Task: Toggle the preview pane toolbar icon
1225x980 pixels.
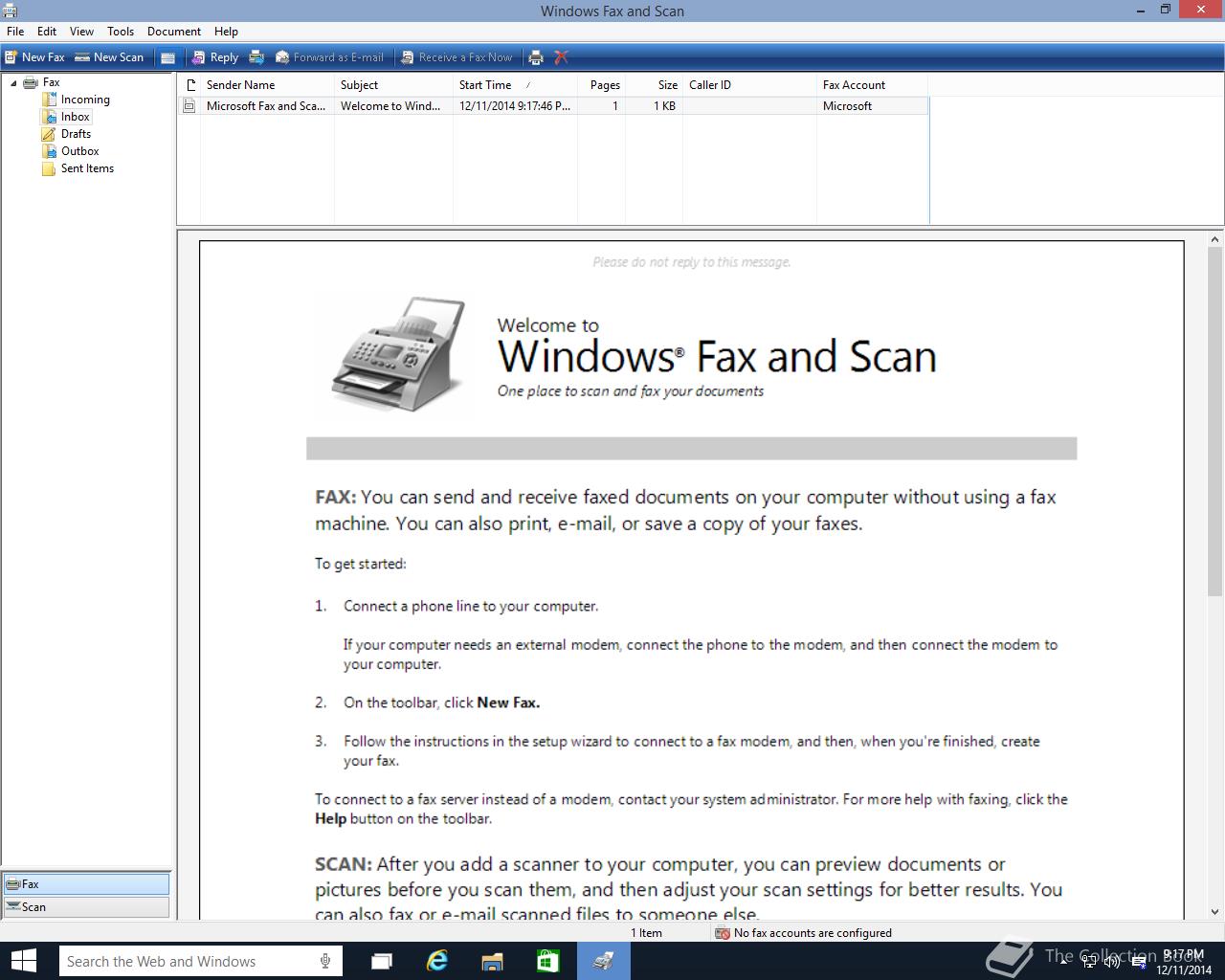Action: [167, 57]
